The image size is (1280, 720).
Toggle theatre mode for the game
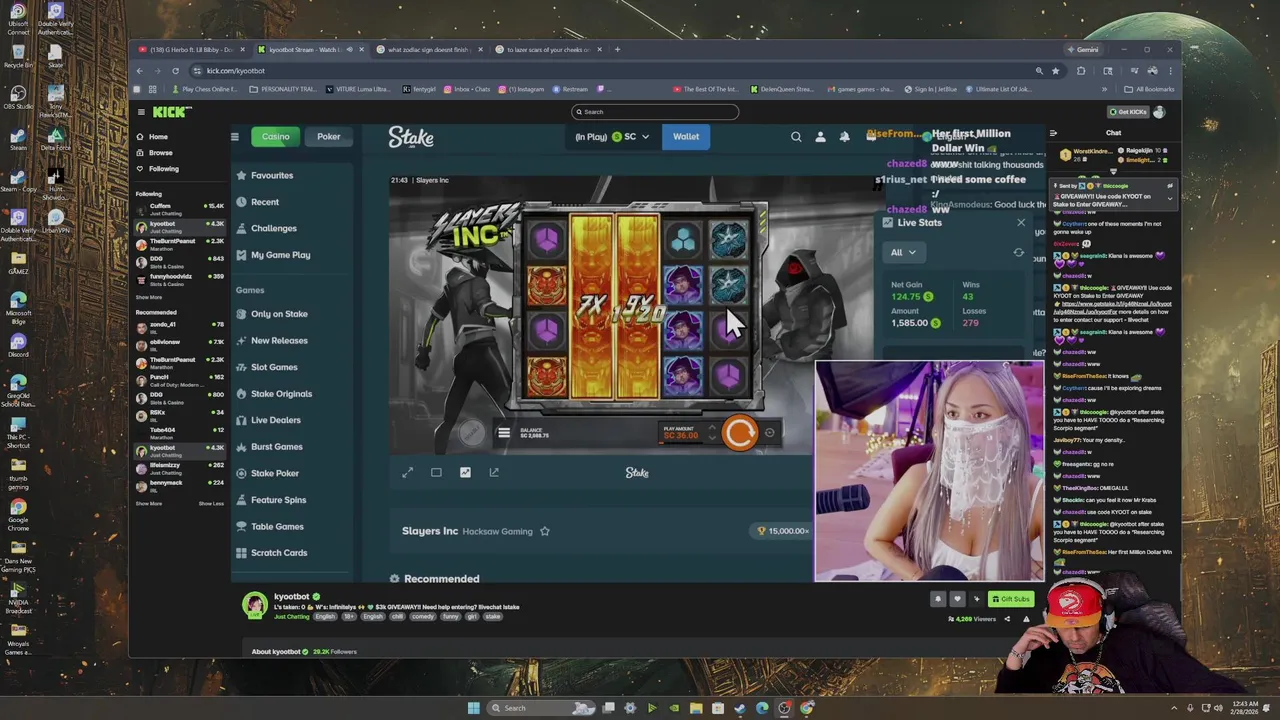436,473
